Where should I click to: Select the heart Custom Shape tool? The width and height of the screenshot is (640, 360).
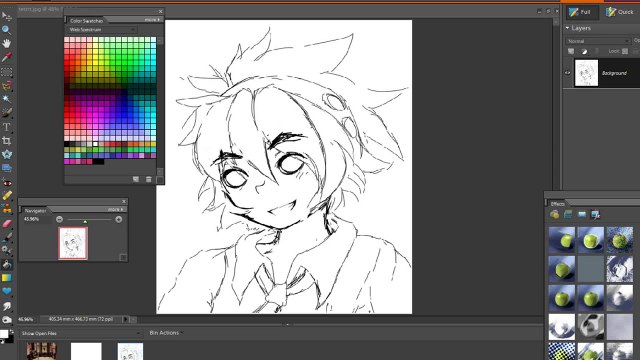(6, 291)
